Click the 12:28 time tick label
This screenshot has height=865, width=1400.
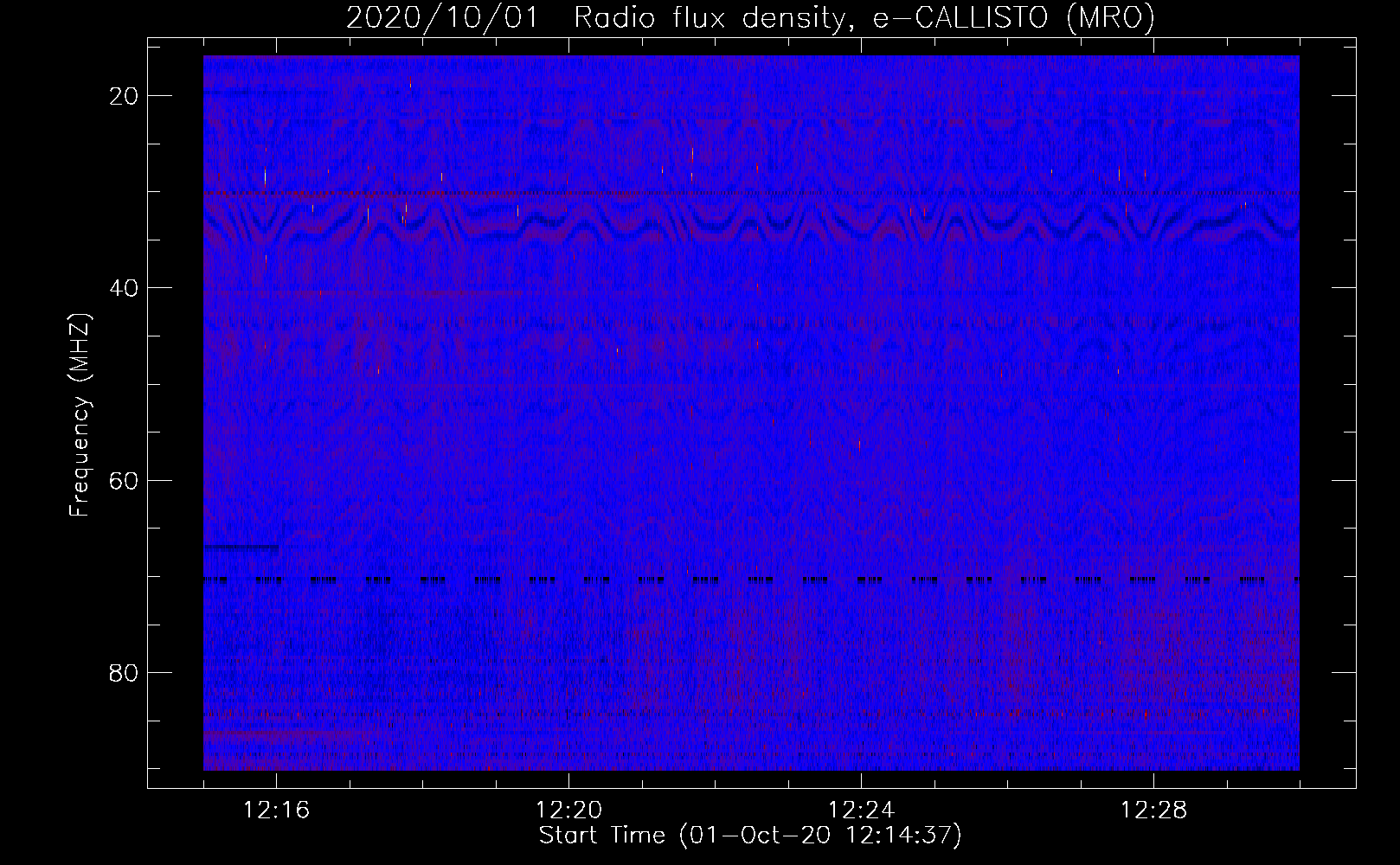pyautogui.click(x=1154, y=811)
